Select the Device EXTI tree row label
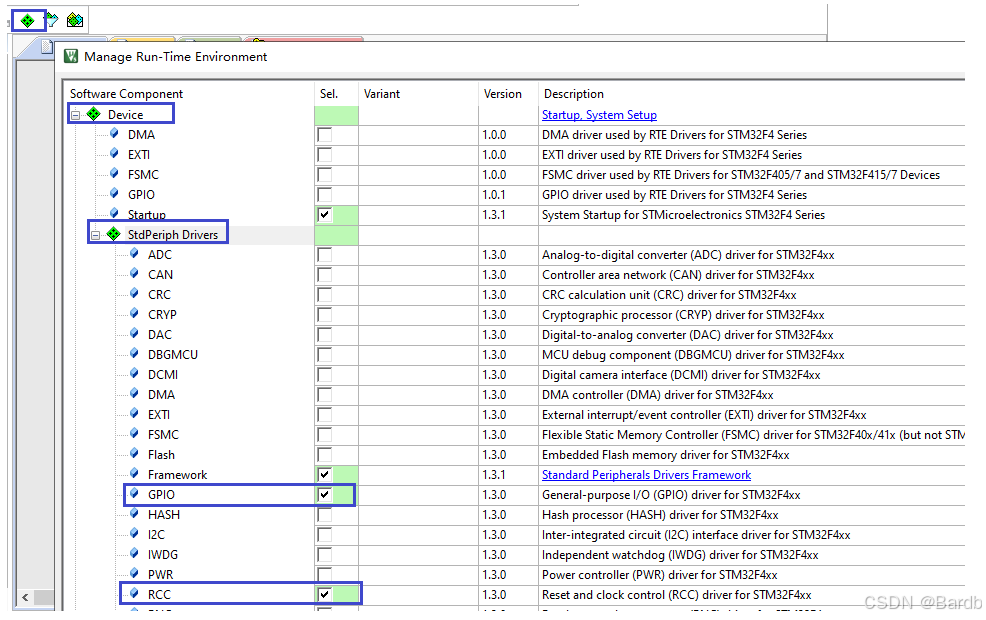Screen dimensions: 986x620 pos(139,155)
